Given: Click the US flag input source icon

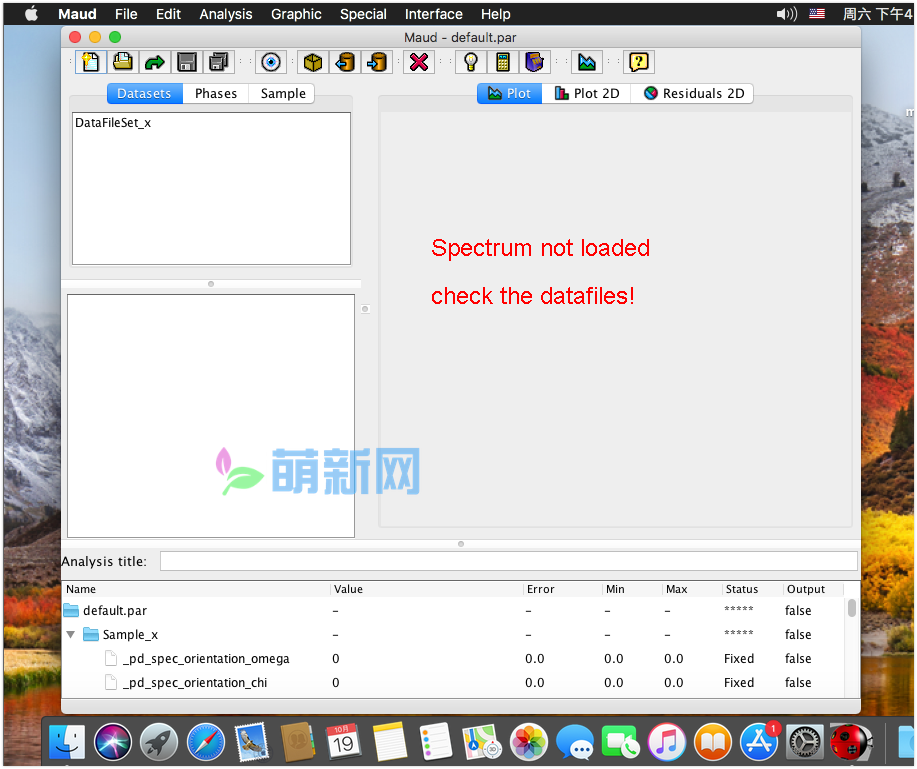Looking at the screenshot, I should pyautogui.click(x=817, y=13).
